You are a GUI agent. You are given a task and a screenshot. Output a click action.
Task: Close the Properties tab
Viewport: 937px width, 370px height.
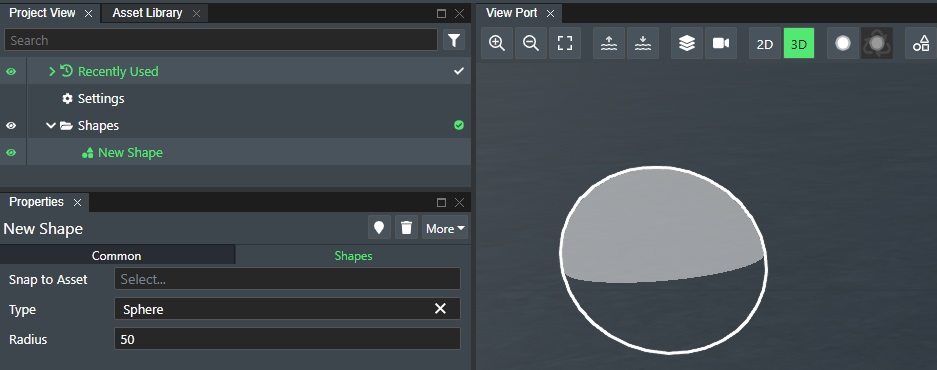tap(77, 203)
